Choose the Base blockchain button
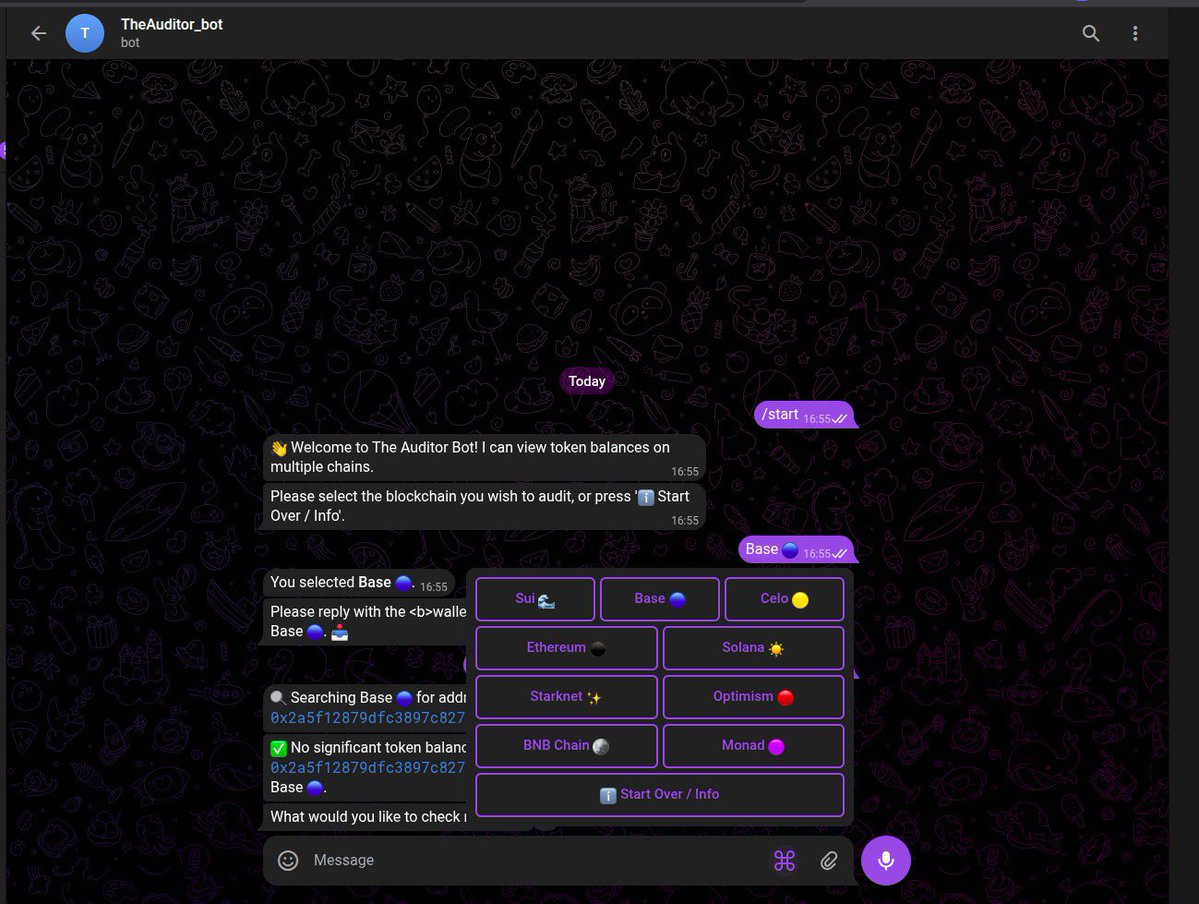The image size is (1199, 904). (660, 599)
